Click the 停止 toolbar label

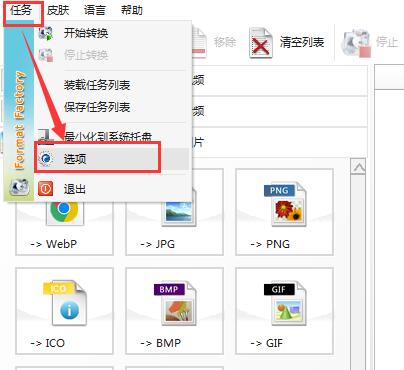[387, 42]
